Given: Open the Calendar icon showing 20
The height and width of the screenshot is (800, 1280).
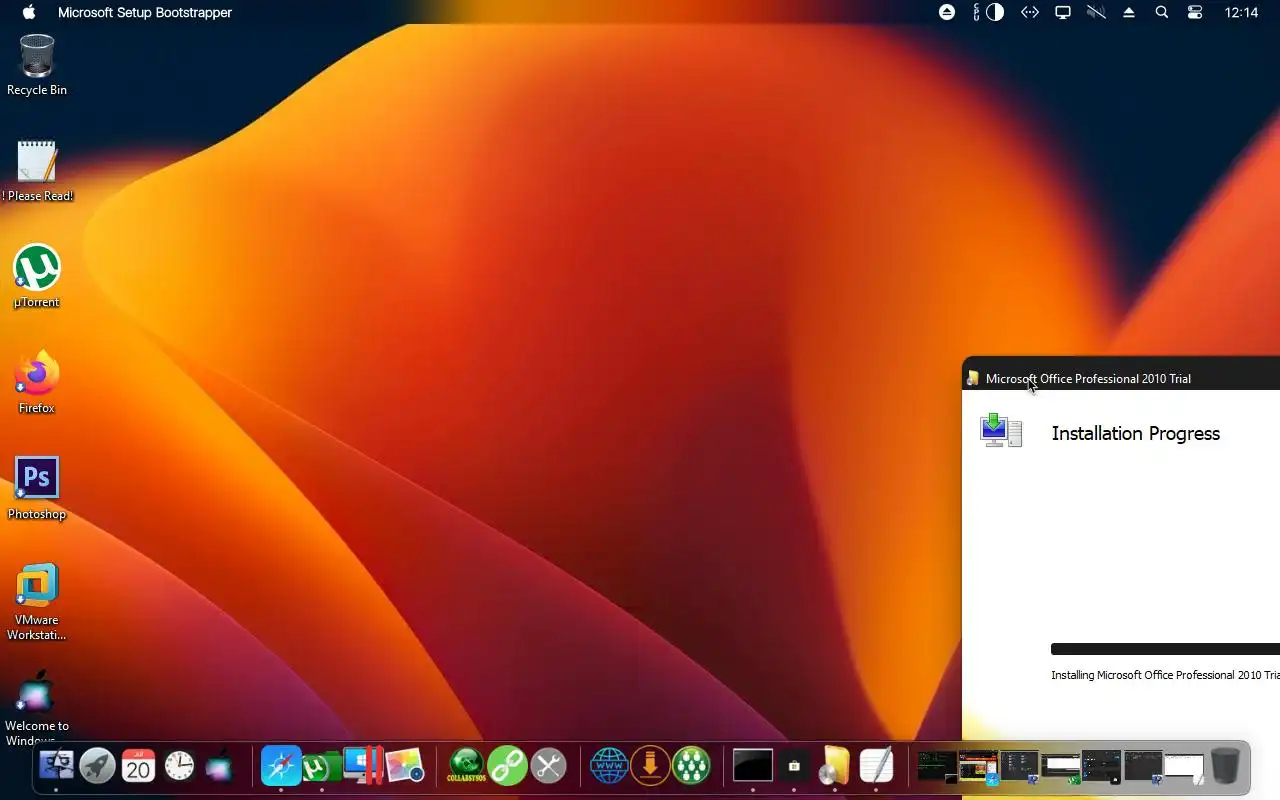Looking at the screenshot, I should pos(138,766).
